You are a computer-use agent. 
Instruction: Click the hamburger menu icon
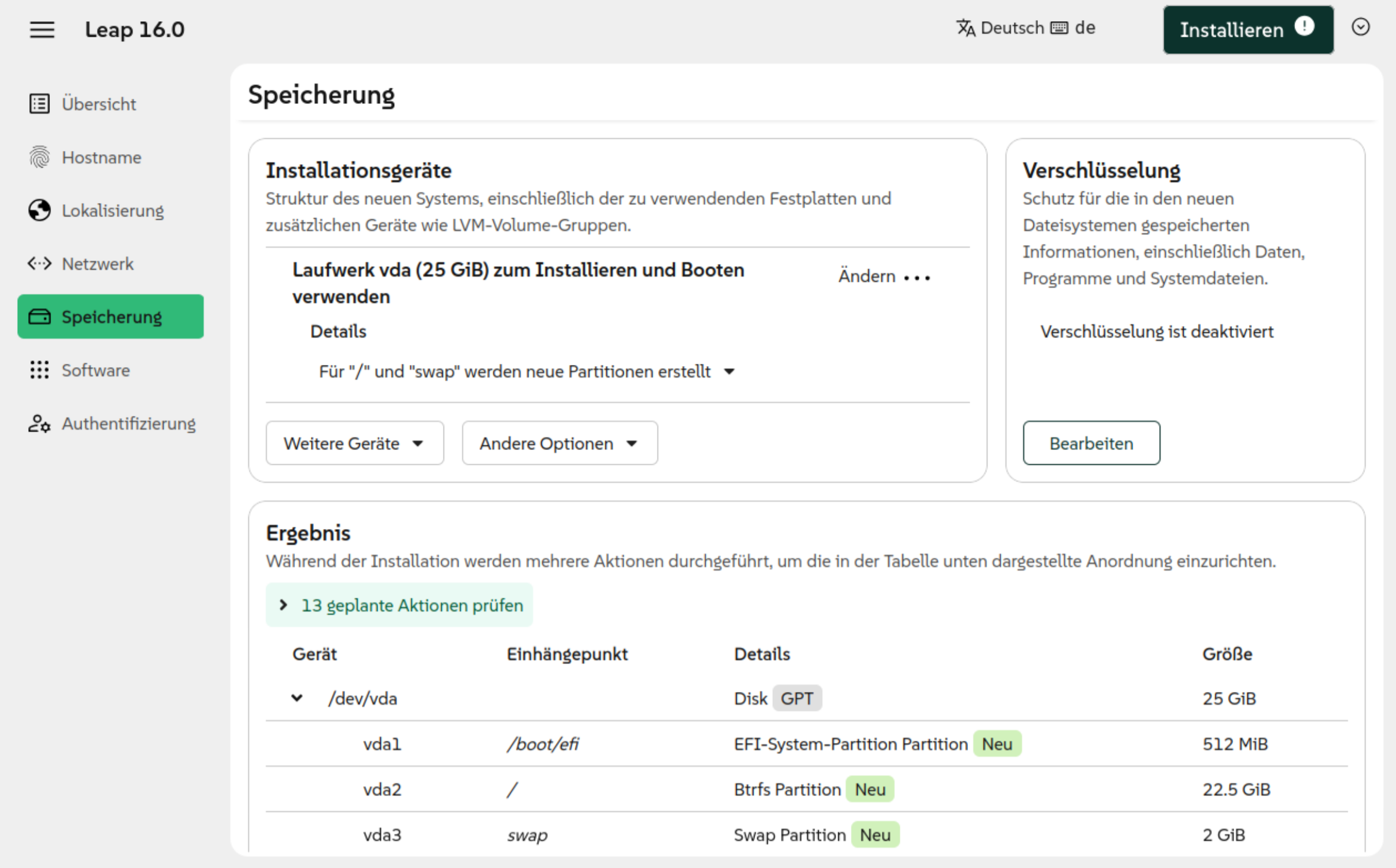[x=42, y=29]
